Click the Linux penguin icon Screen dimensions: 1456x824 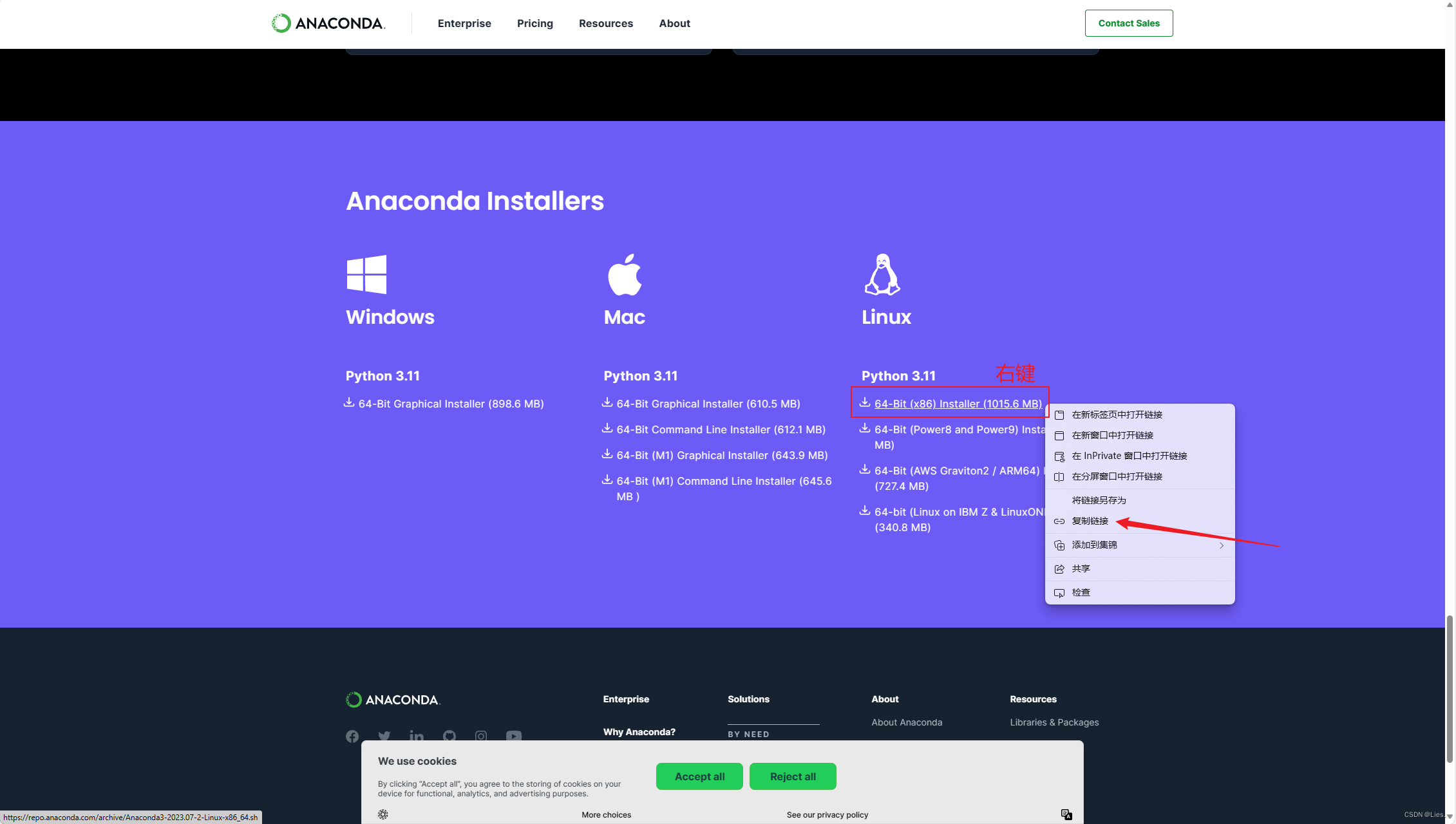(882, 275)
